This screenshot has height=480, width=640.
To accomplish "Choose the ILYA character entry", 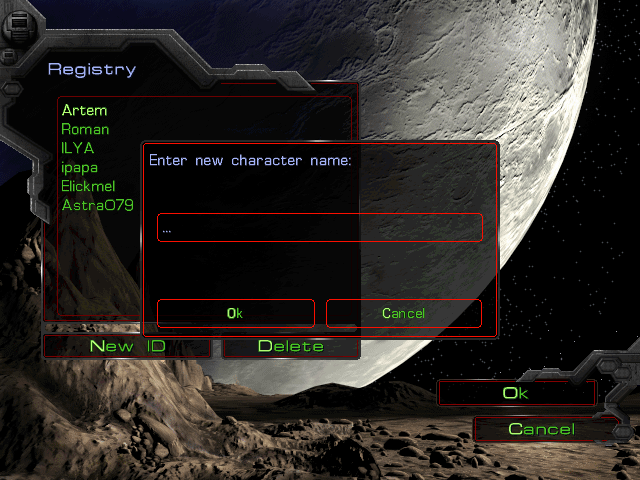I will click(78, 148).
